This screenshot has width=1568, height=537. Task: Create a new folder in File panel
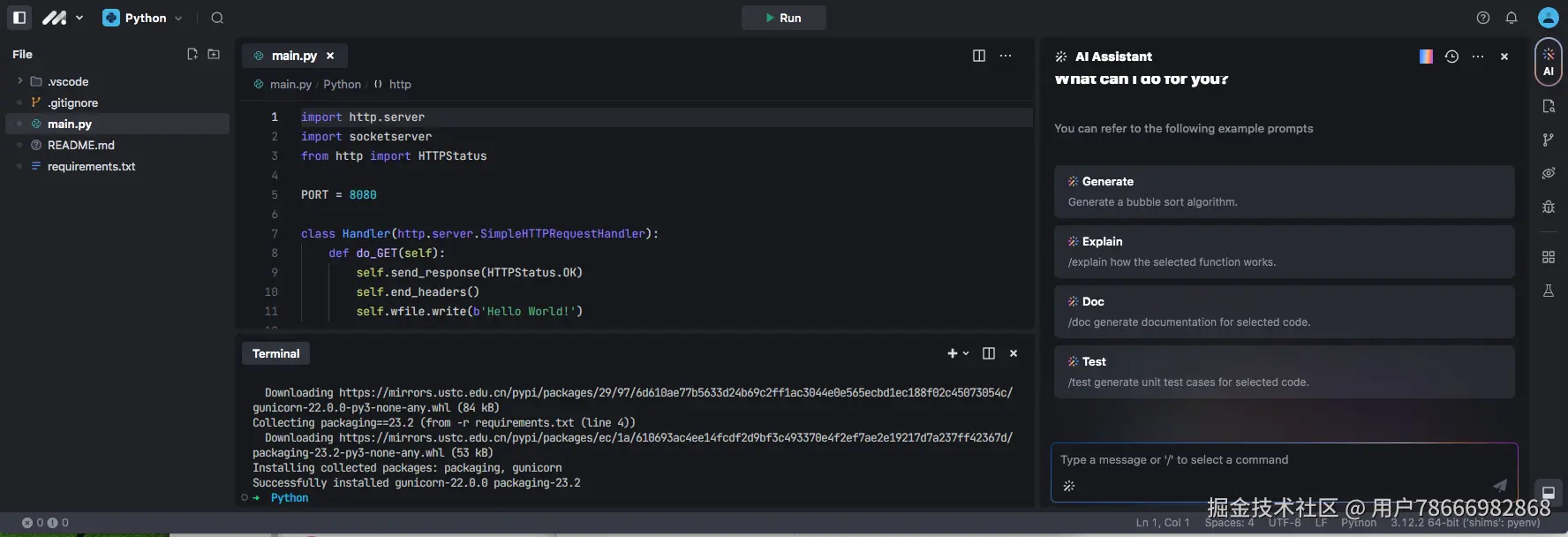tap(214, 54)
